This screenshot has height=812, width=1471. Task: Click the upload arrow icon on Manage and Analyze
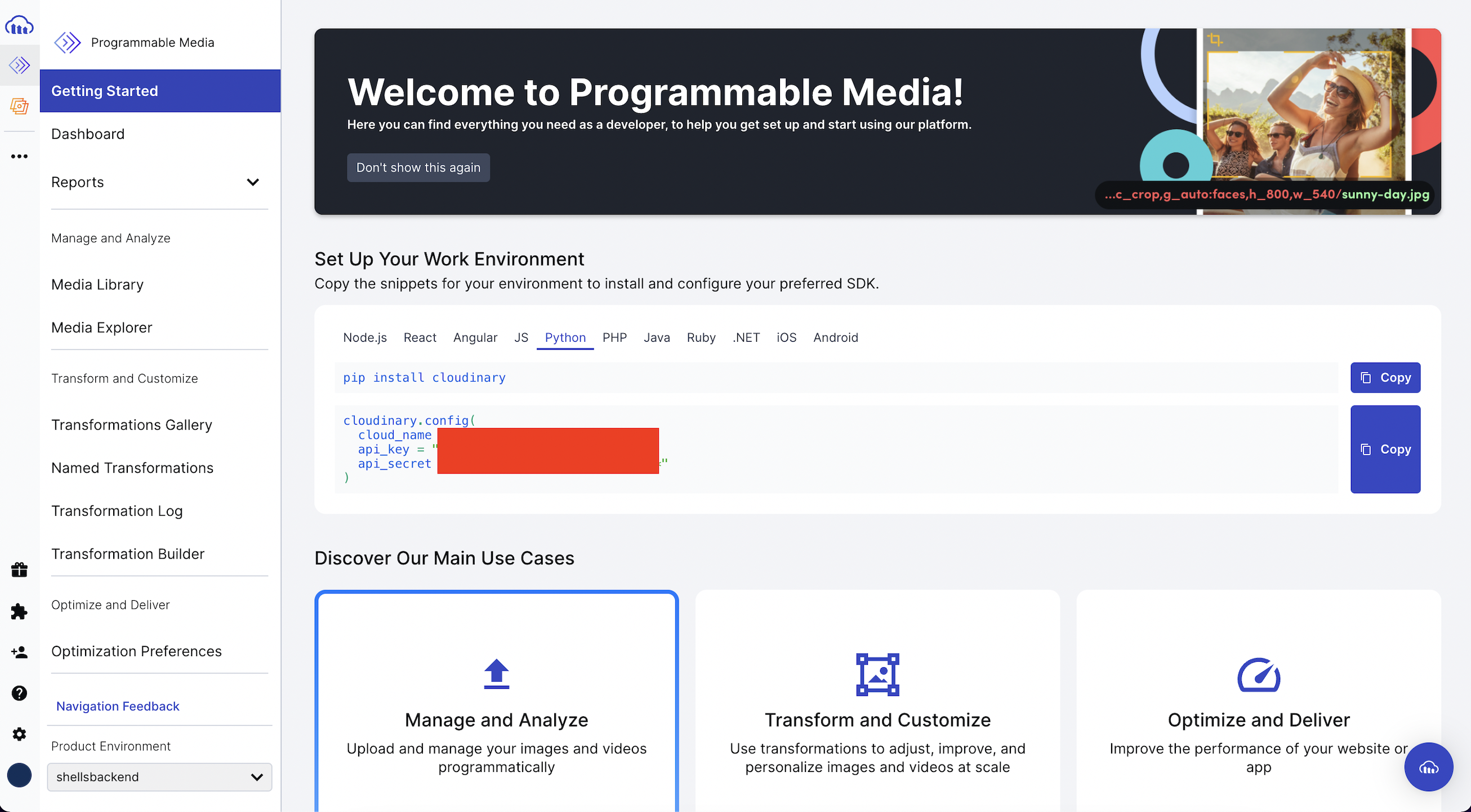click(x=496, y=674)
